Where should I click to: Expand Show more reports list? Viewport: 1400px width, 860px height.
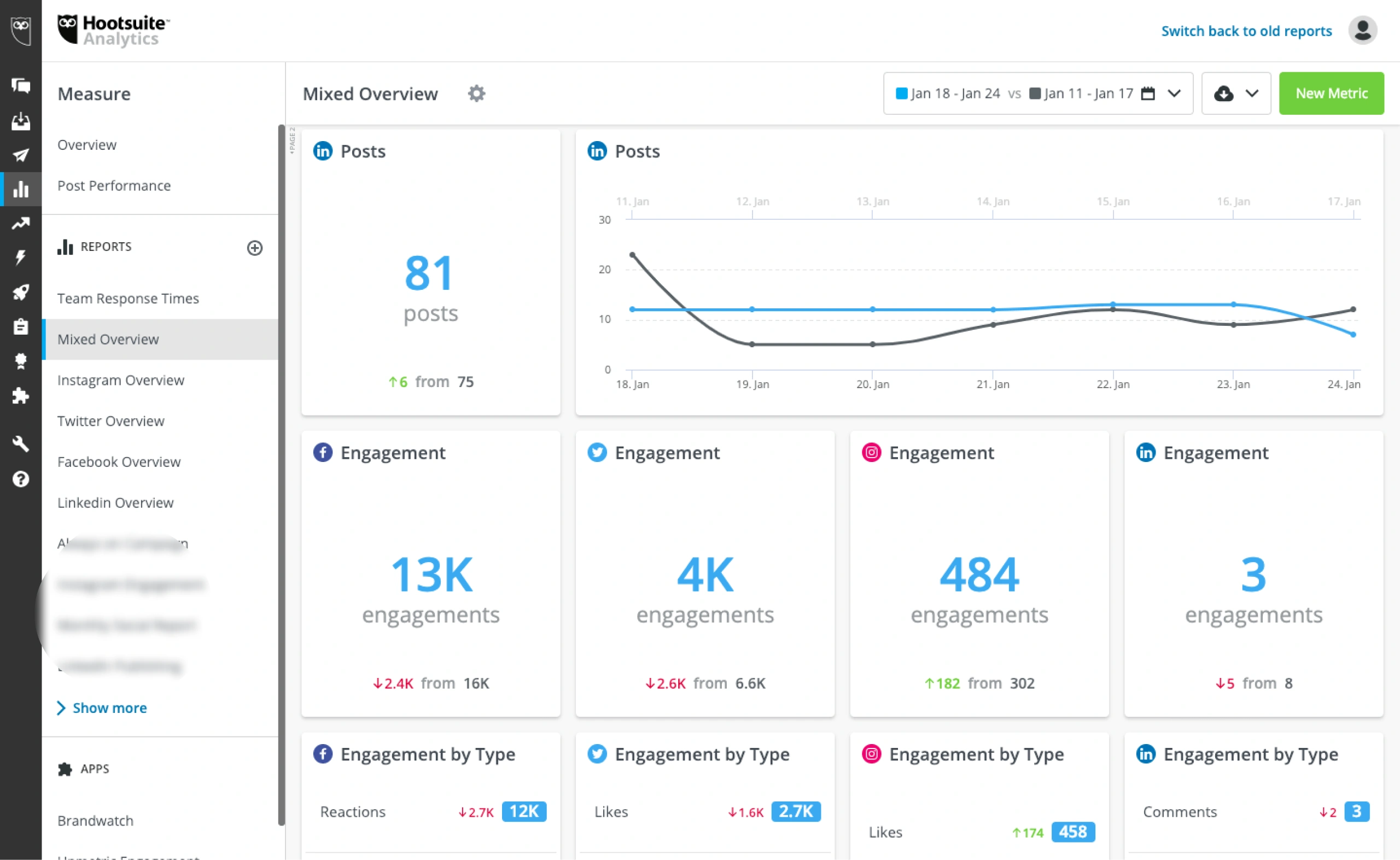click(x=101, y=707)
